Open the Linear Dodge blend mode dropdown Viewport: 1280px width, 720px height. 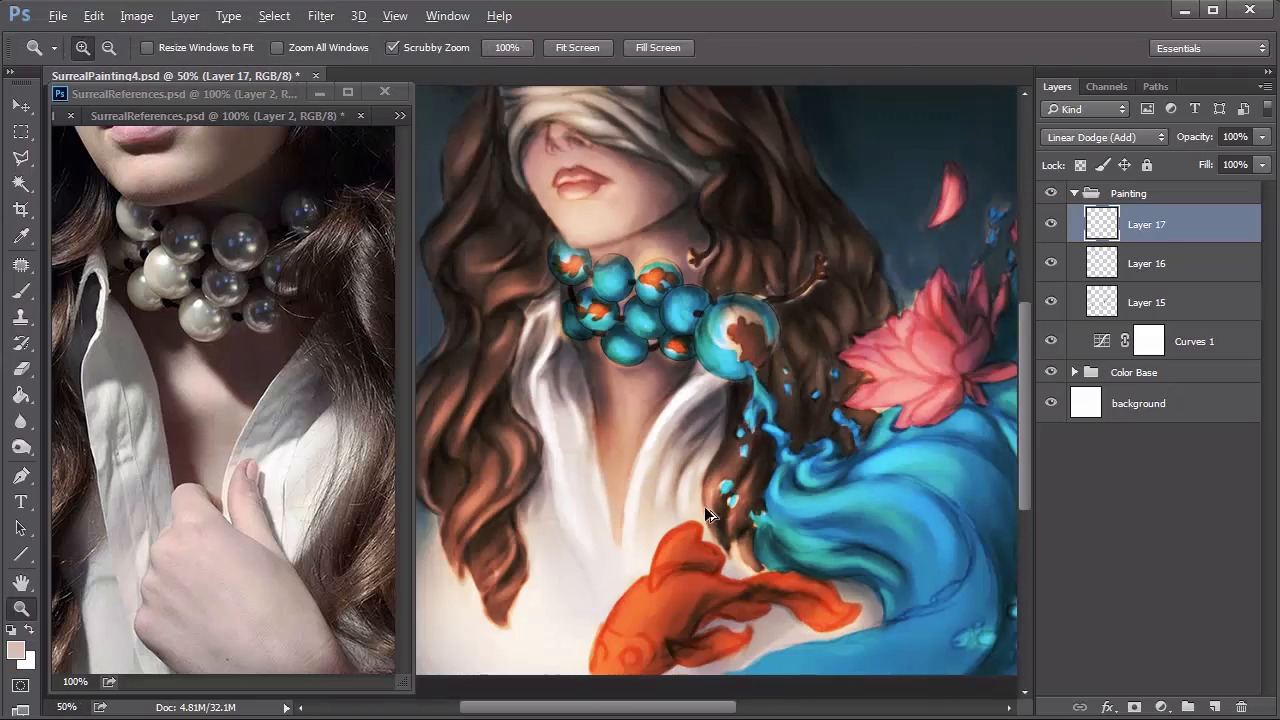coord(1104,137)
